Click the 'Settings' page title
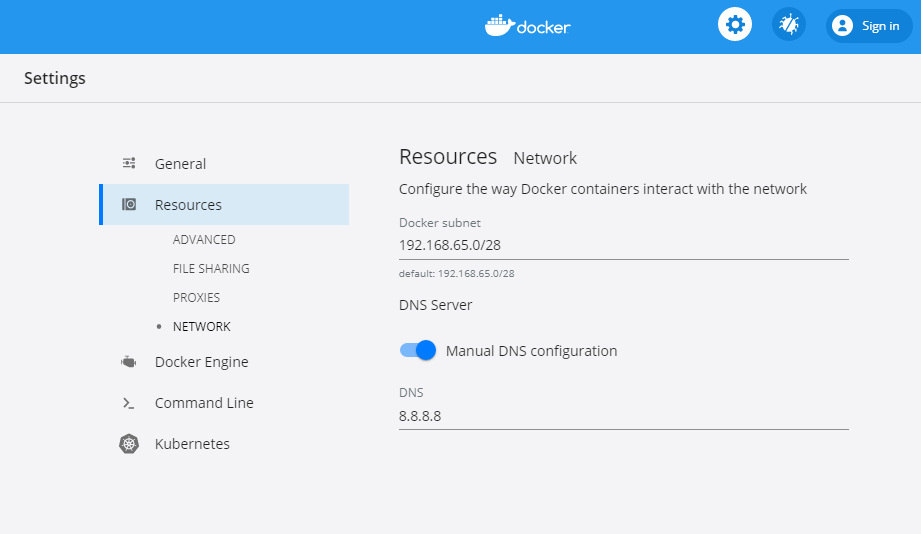The width and height of the screenshot is (921, 534). [x=55, y=78]
